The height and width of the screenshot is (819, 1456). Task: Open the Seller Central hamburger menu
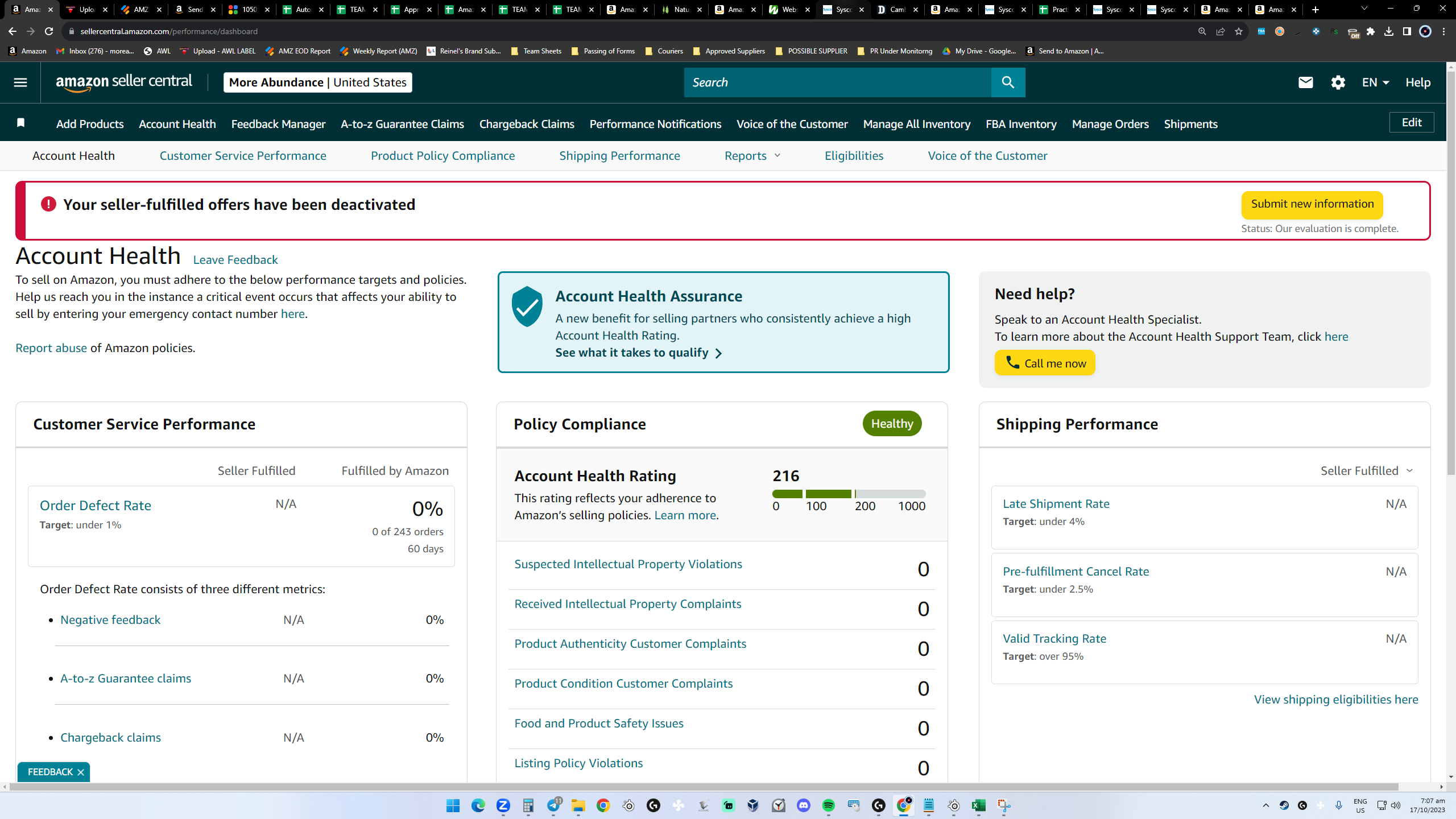[x=20, y=82]
